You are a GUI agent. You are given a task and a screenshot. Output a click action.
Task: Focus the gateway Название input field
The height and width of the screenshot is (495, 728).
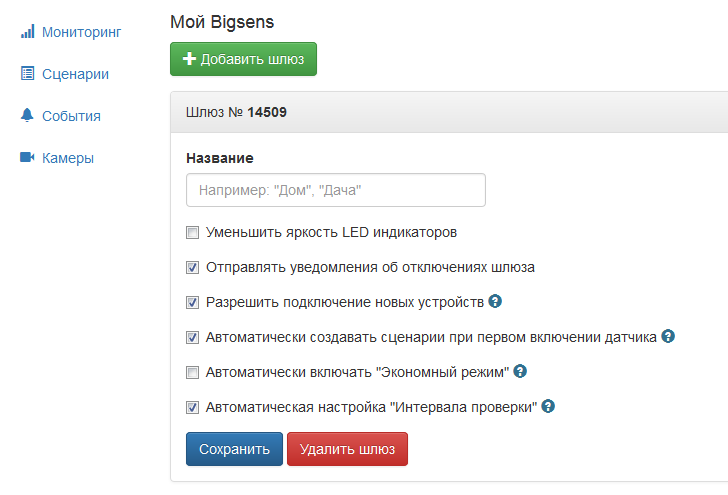pyautogui.click(x=335, y=189)
